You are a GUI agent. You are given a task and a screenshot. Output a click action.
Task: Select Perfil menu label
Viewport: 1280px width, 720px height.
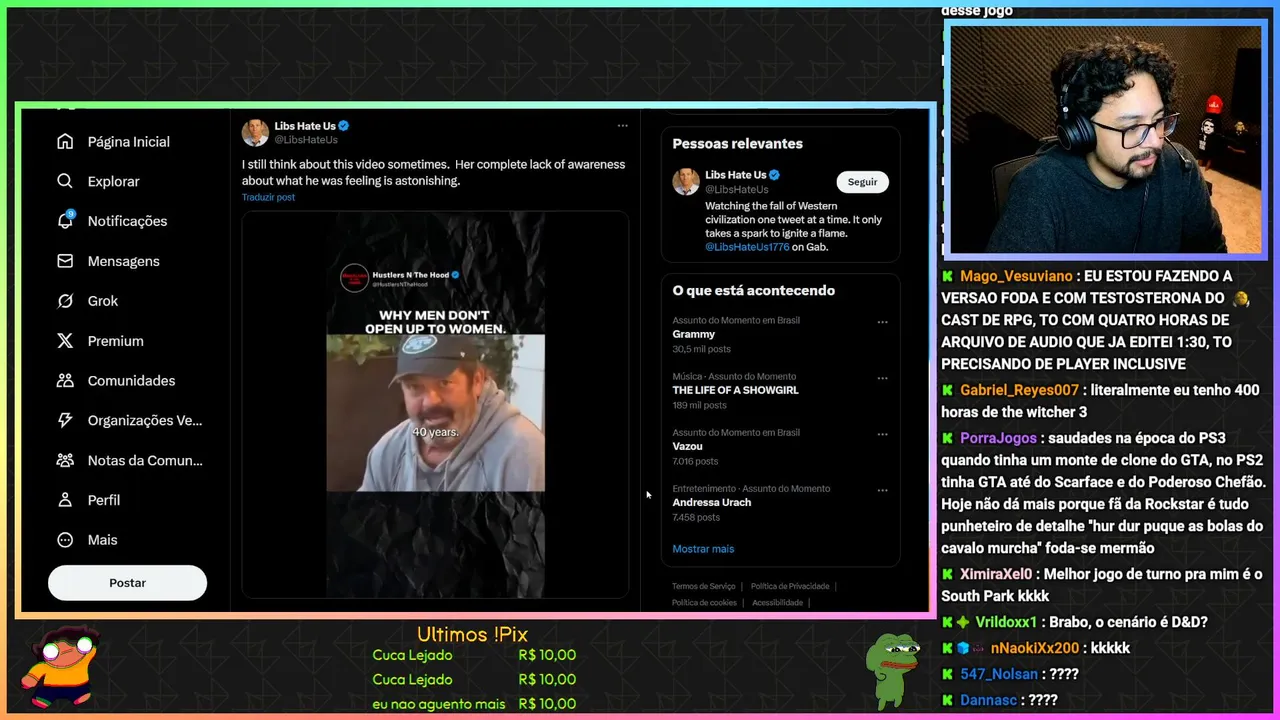coord(104,500)
